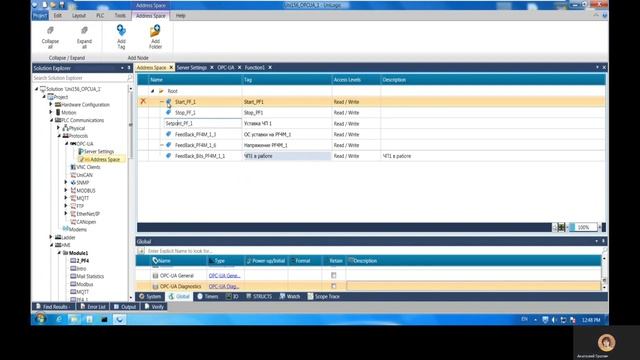Click the volume icon in system tray

554,320
